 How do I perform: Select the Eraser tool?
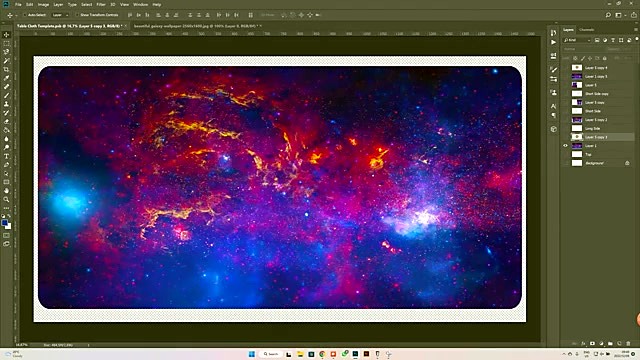pyautogui.click(x=6, y=122)
